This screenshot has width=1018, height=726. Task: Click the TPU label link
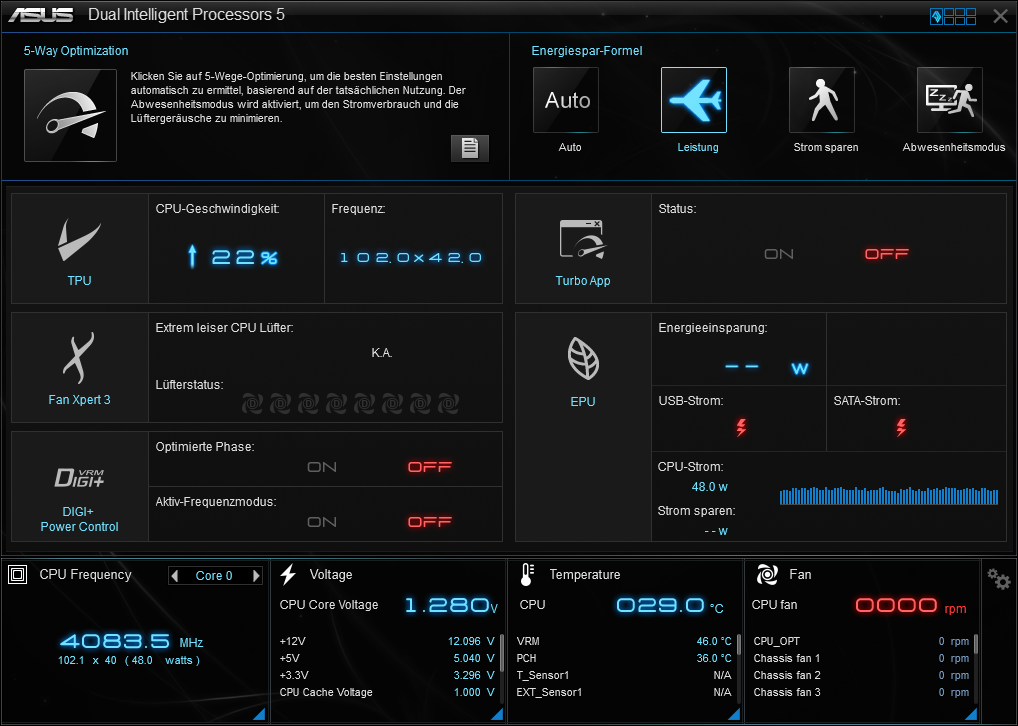pyautogui.click(x=79, y=281)
